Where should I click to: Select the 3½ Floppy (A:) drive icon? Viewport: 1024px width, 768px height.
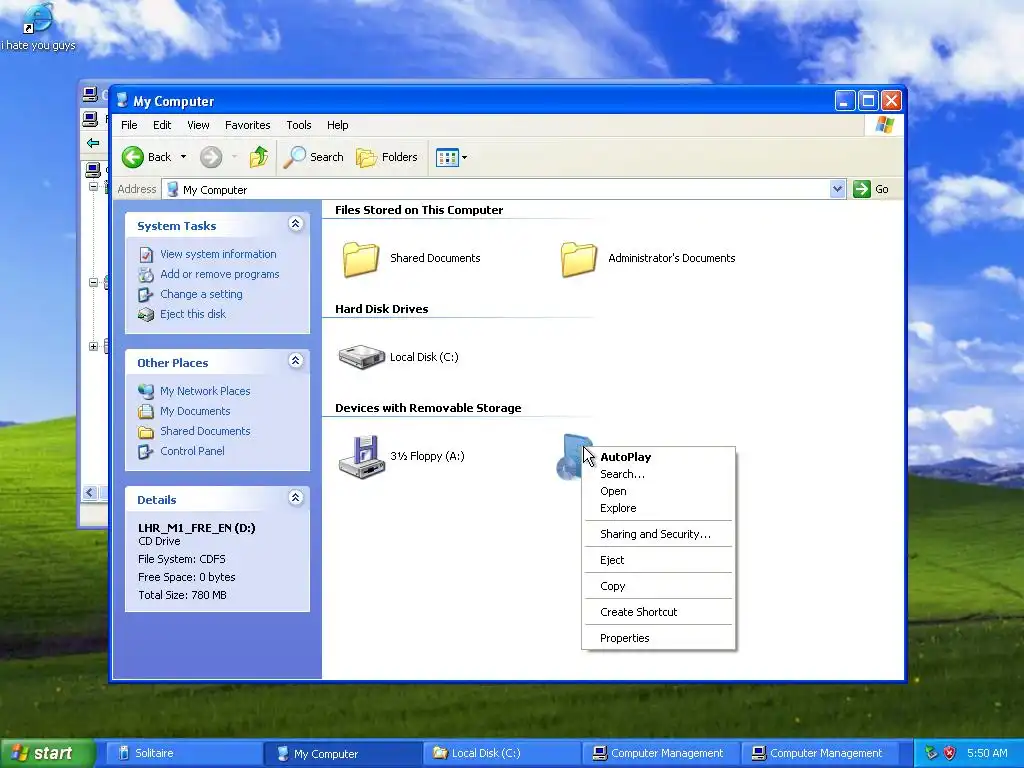pyautogui.click(x=362, y=456)
